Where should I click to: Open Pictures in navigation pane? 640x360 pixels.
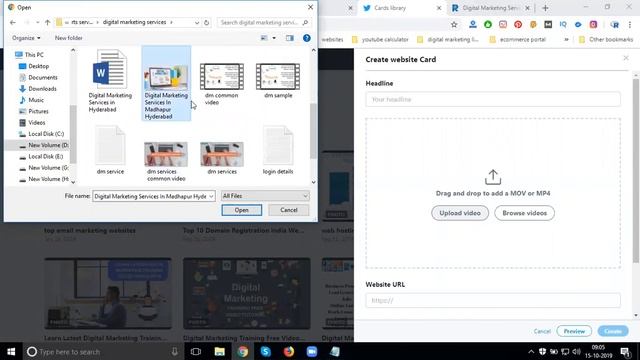click(x=33, y=111)
